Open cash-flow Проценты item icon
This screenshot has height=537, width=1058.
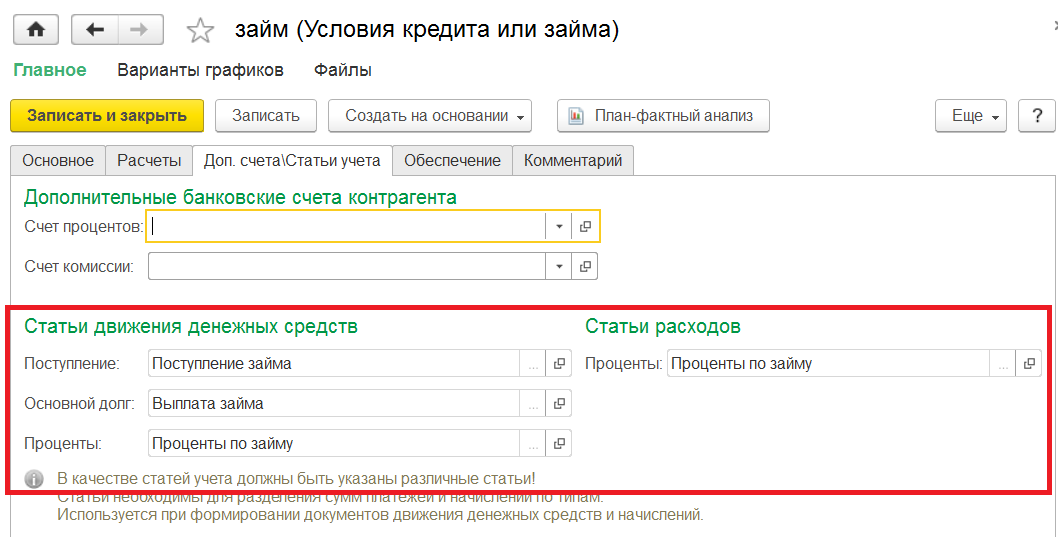[x=559, y=443]
